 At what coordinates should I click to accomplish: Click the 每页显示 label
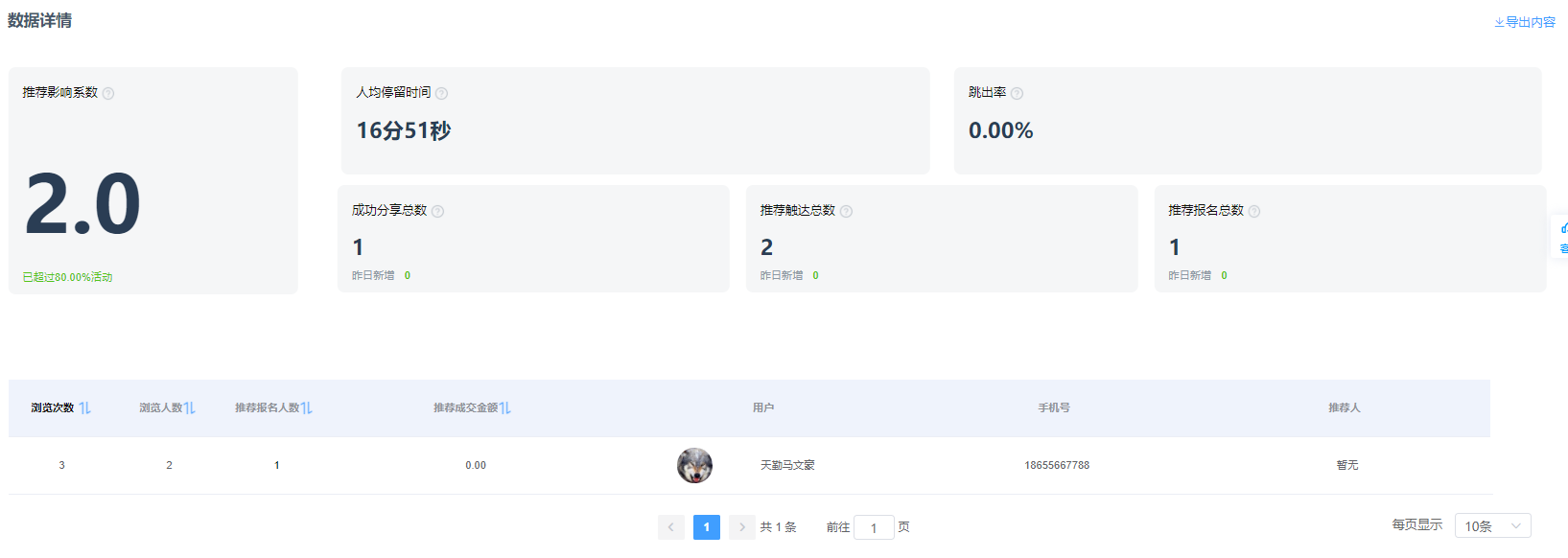tap(1417, 524)
